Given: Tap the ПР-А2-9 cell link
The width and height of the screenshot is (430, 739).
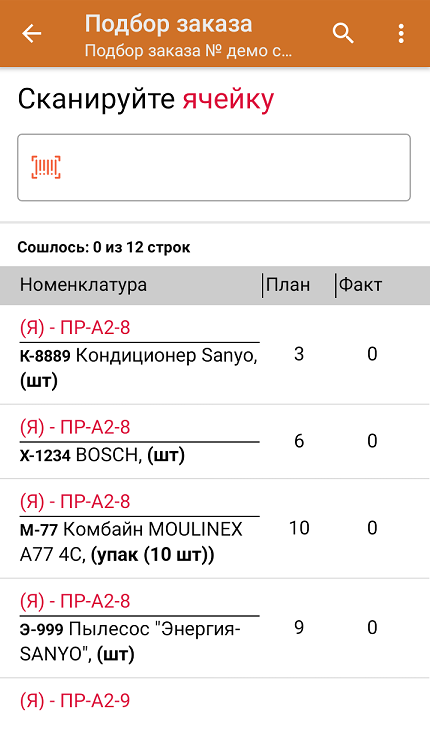Looking at the screenshot, I should click(x=75, y=701).
